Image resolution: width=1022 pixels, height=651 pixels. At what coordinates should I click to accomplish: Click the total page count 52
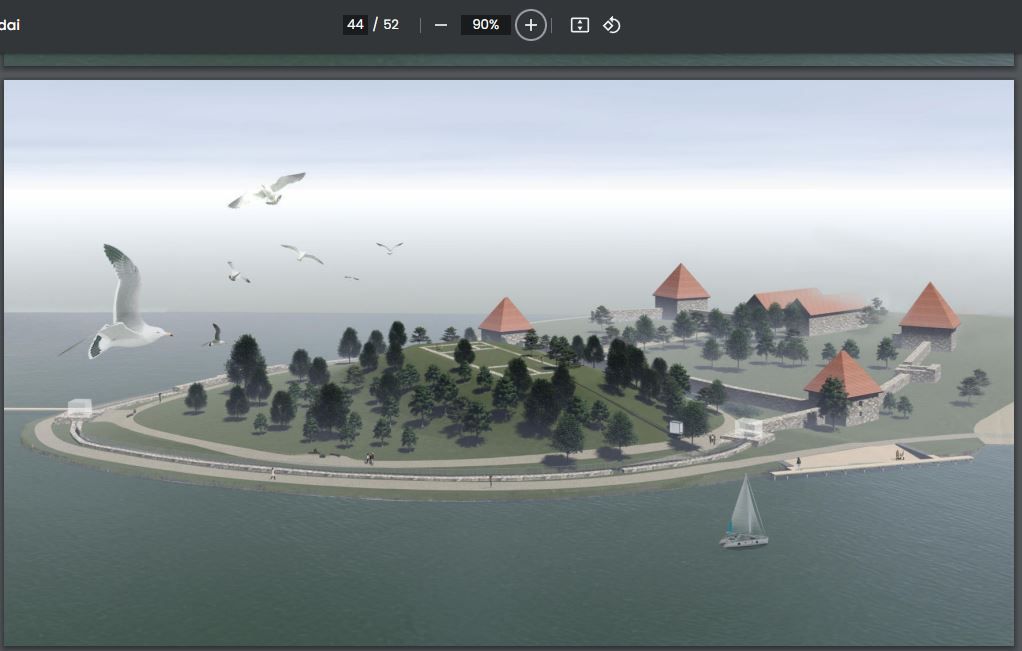[x=391, y=25]
